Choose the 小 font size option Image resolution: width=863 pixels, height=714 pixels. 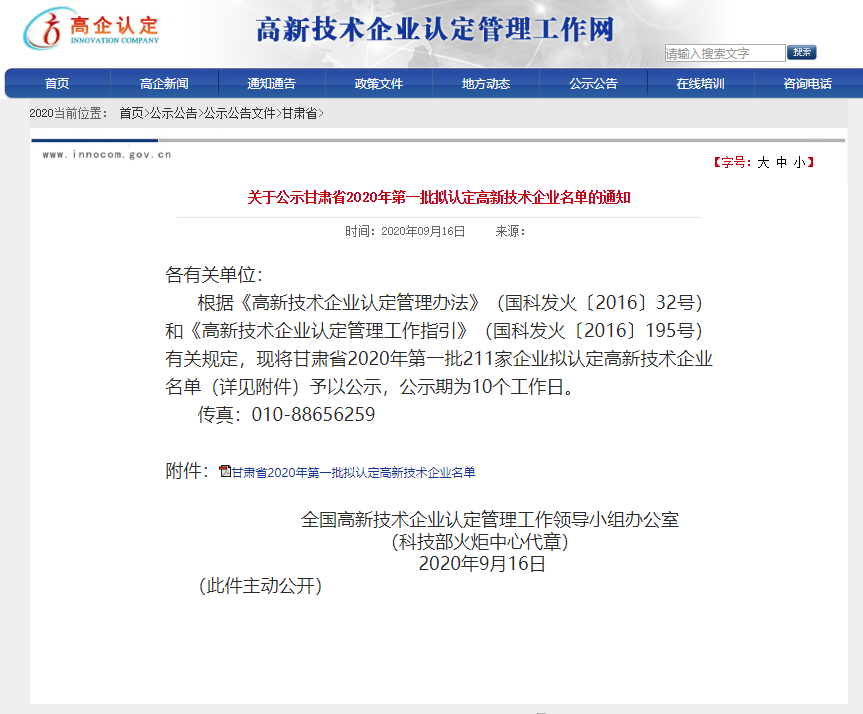point(798,162)
